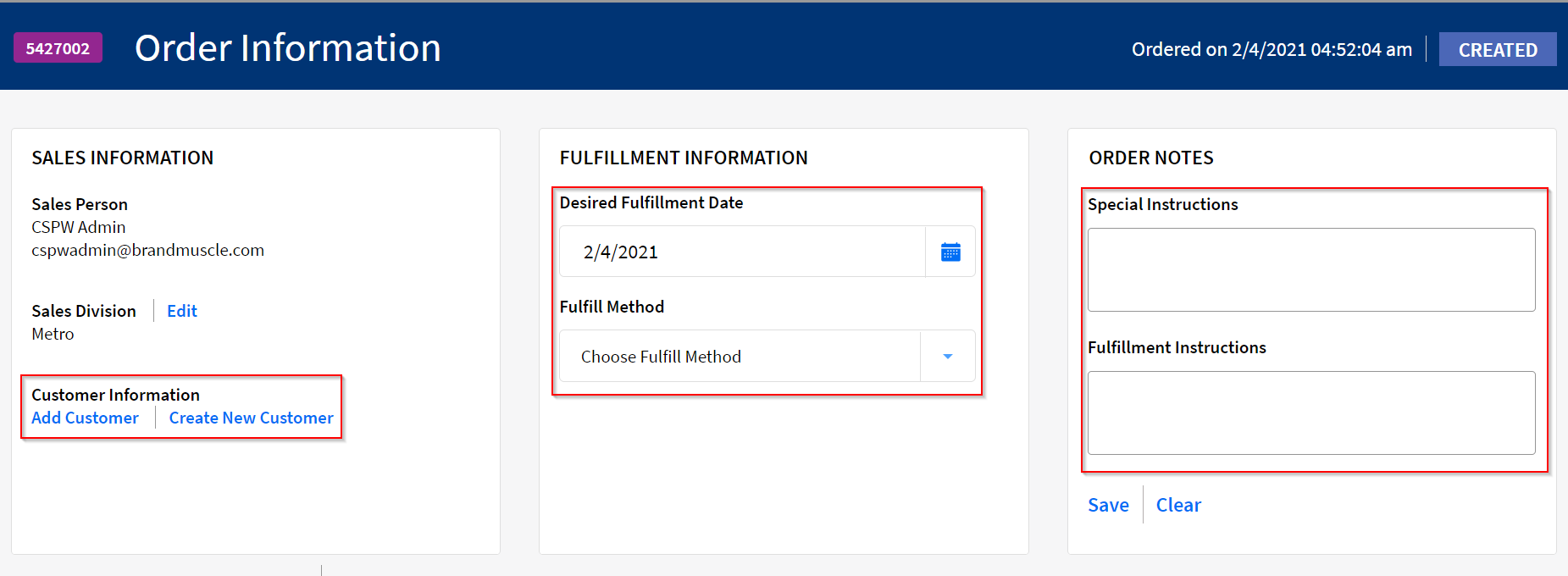Image resolution: width=1568 pixels, height=576 pixels.
Task: Select the Fulfill Method dropdown arrow
Action: pyautogui.click(x=946, y=356)
